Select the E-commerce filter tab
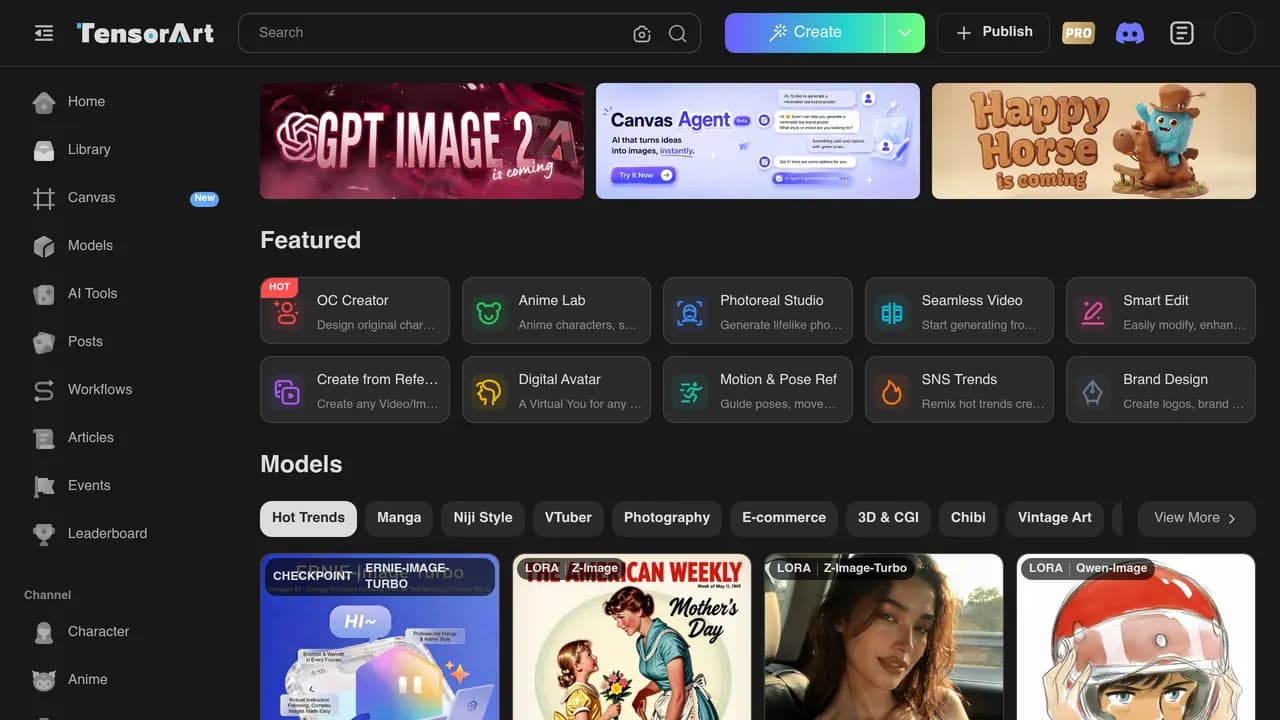The image size is (1280, 720). click(784, 518)
